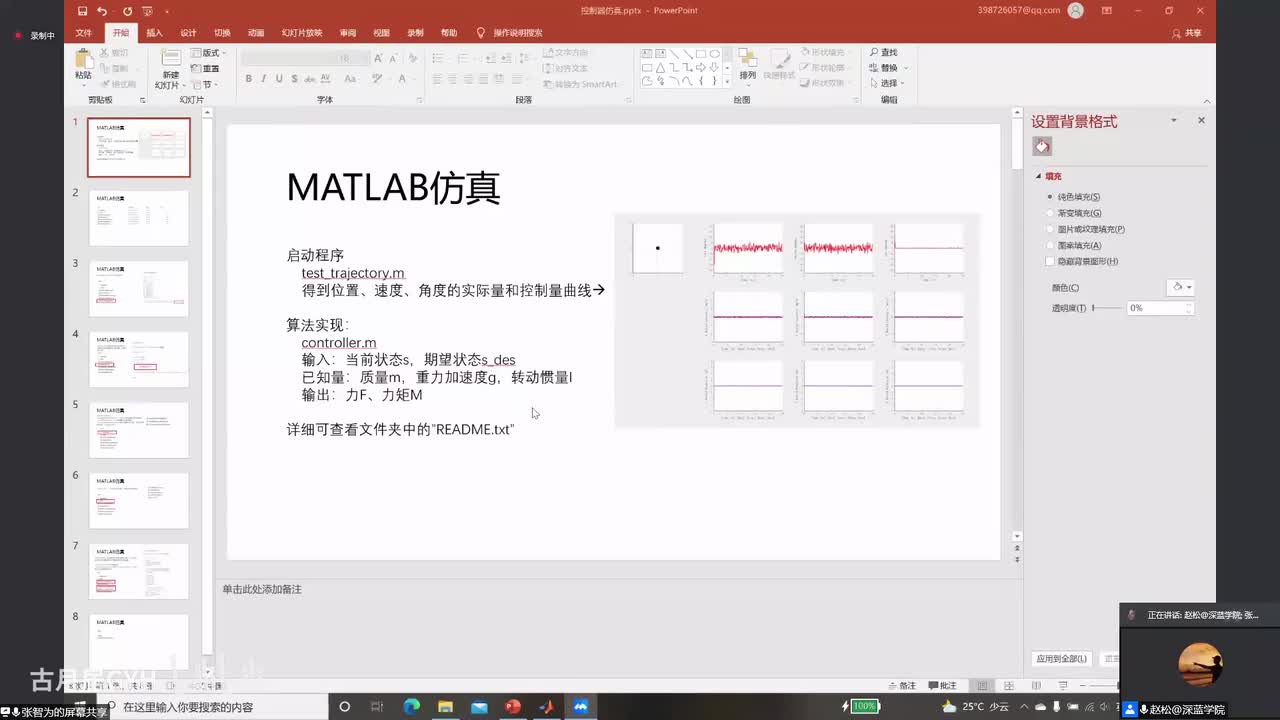The height and width of the screenshot is (720, 1280).
Task: Select Picture or texture fill (图片或纹理填充)
Action: point(1085,229)
